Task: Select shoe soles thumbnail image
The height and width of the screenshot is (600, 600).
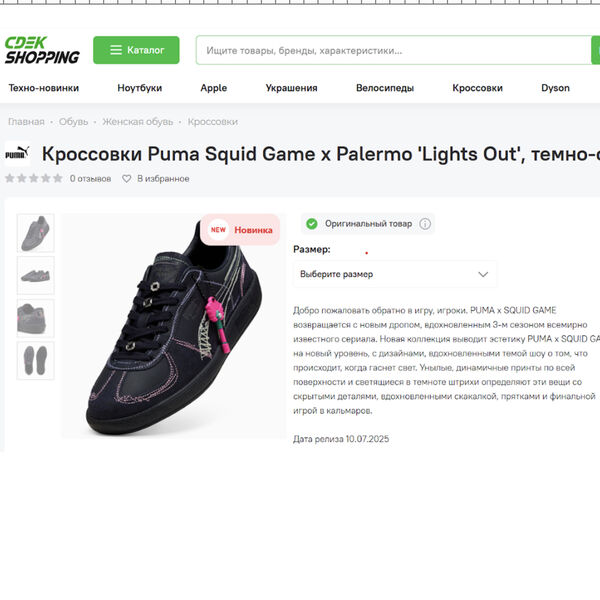Action: [36, 360]
